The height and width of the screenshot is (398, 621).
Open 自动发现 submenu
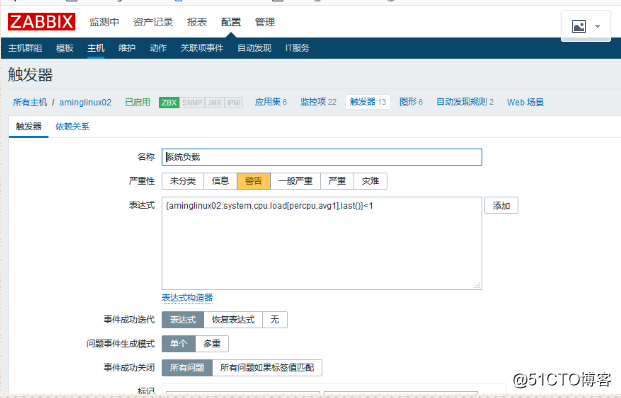[254, 48]
